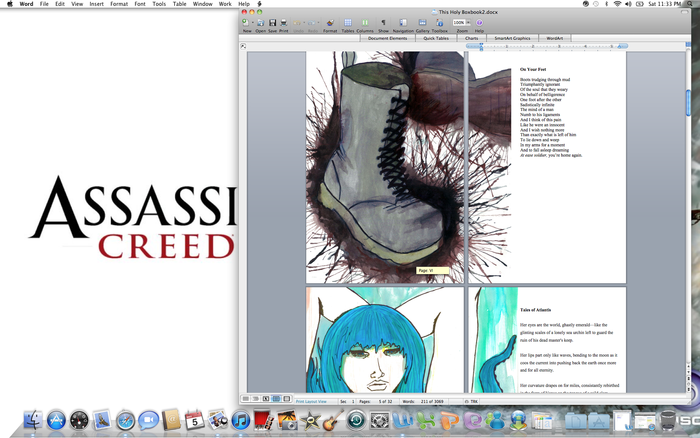Save the document with the Save icon
The height and width of the screenshot is (438, 700).
coord(272,22)
